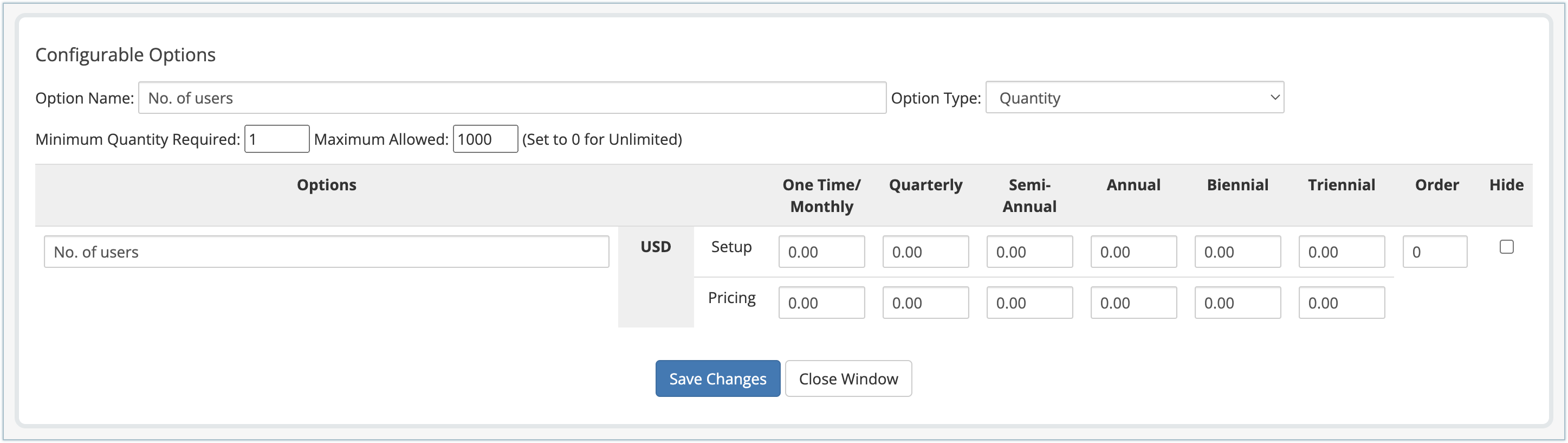Click the option label field under Options
Viewport: 1568px width, 443px height.
click(x=326, y=252)
